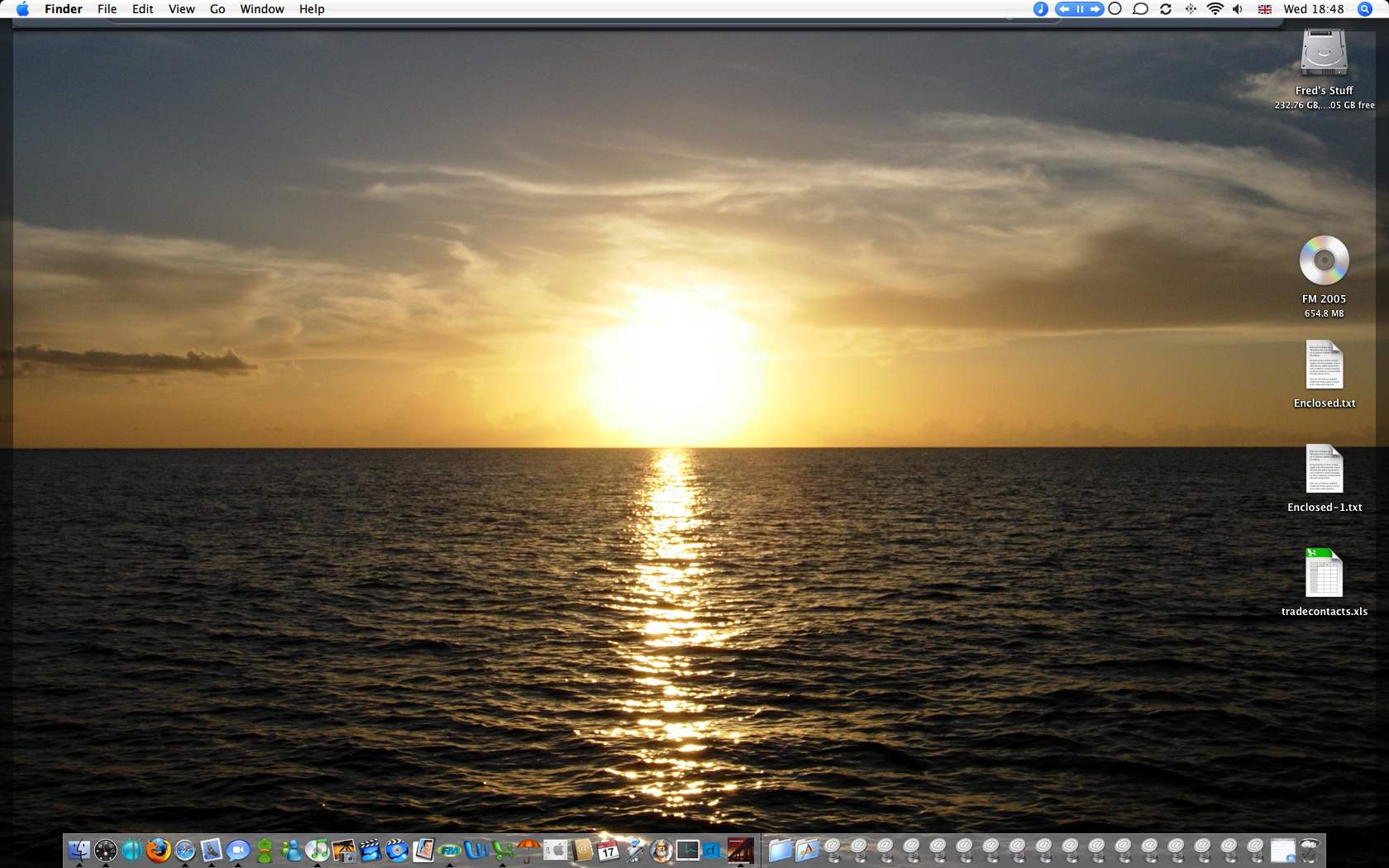Skip to next track in menu bar

click(1095, 9)
